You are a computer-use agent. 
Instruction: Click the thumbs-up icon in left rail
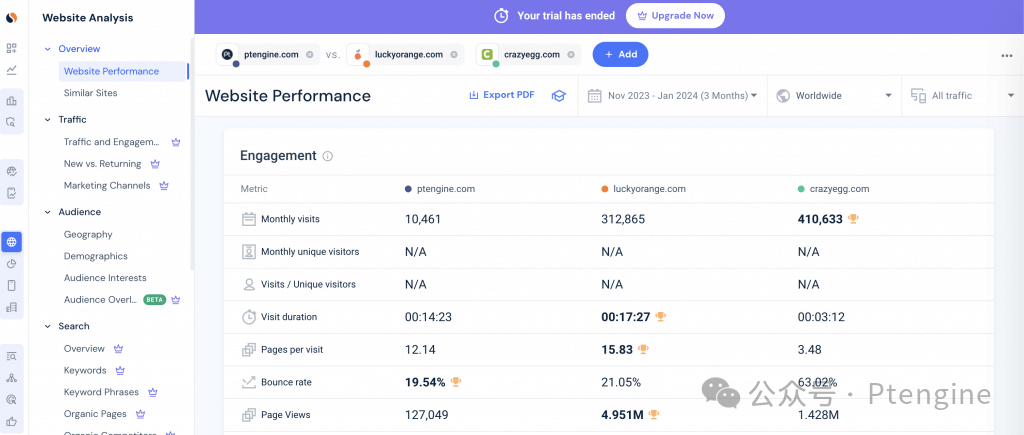(12, 421)
